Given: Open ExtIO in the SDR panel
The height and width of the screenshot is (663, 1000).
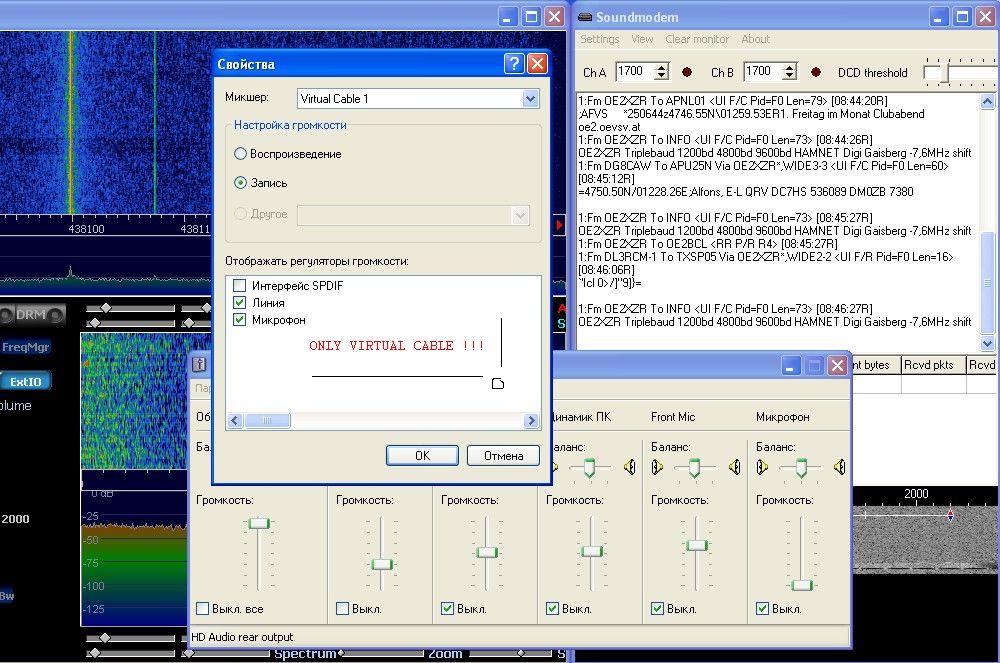Looking at the screenshot, I should (26, 381).
